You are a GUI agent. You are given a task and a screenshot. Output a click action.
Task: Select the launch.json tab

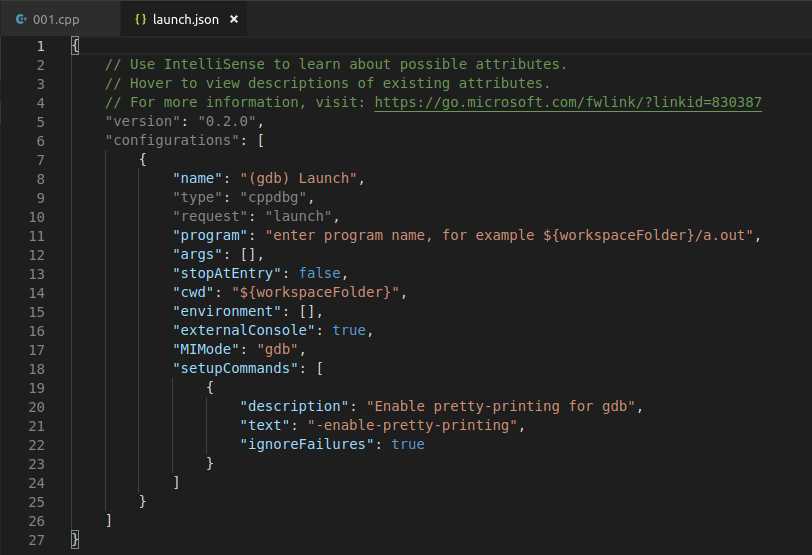click(185, 19)
